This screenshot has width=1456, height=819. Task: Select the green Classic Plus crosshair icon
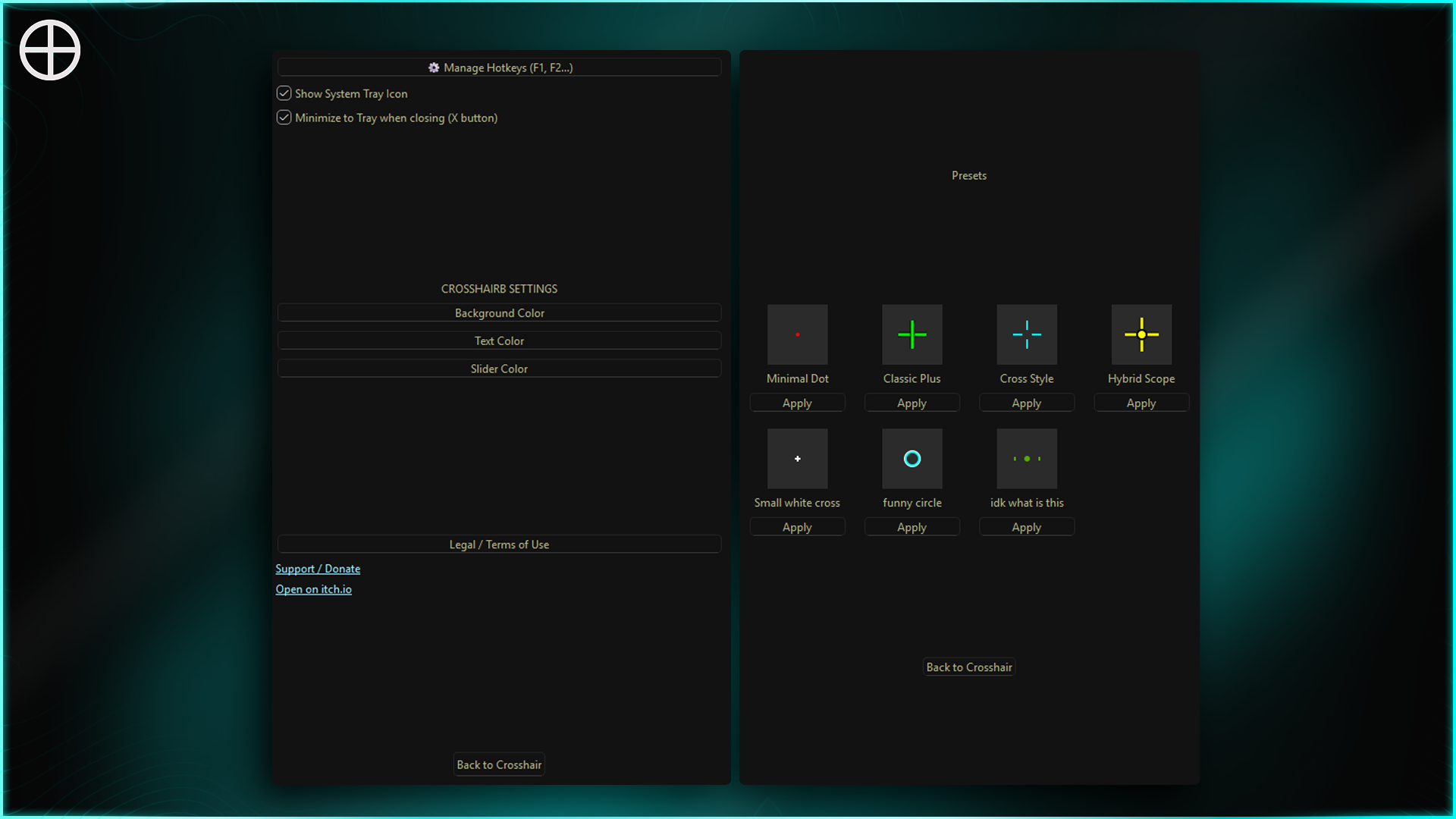[912, 334]
